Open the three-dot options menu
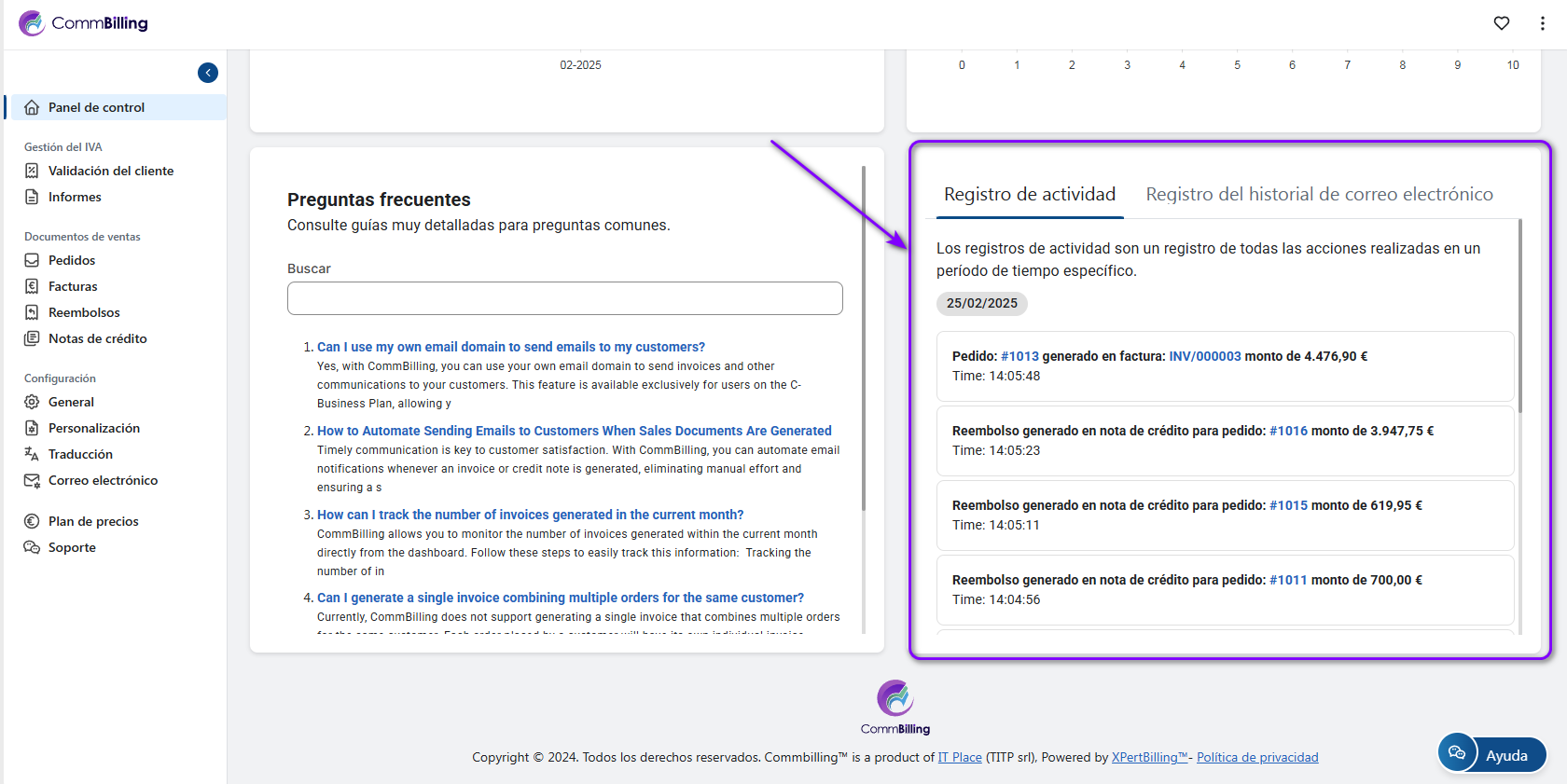Image resolution: width=1567 pixels, height=784 pixels. [x=1543, y=23]
